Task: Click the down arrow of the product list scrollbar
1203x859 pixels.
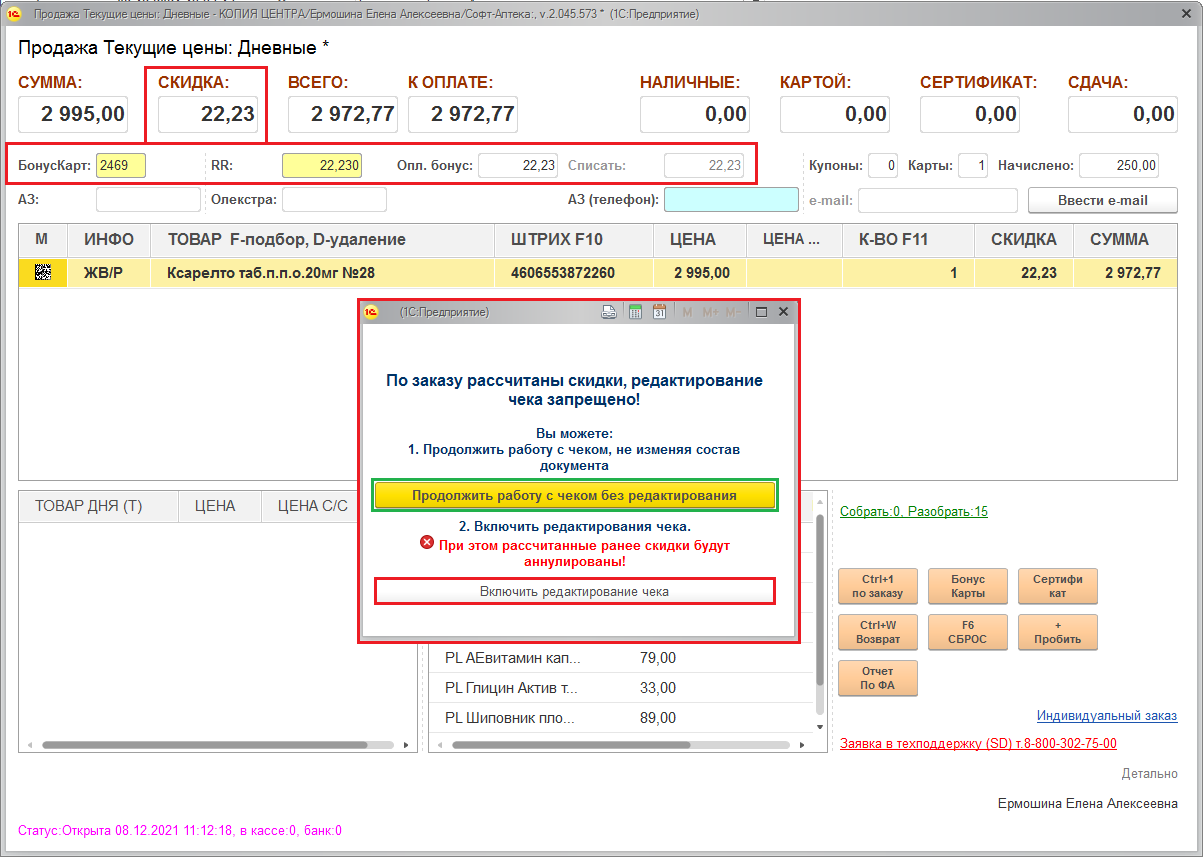Action: [x=820, y=727]
